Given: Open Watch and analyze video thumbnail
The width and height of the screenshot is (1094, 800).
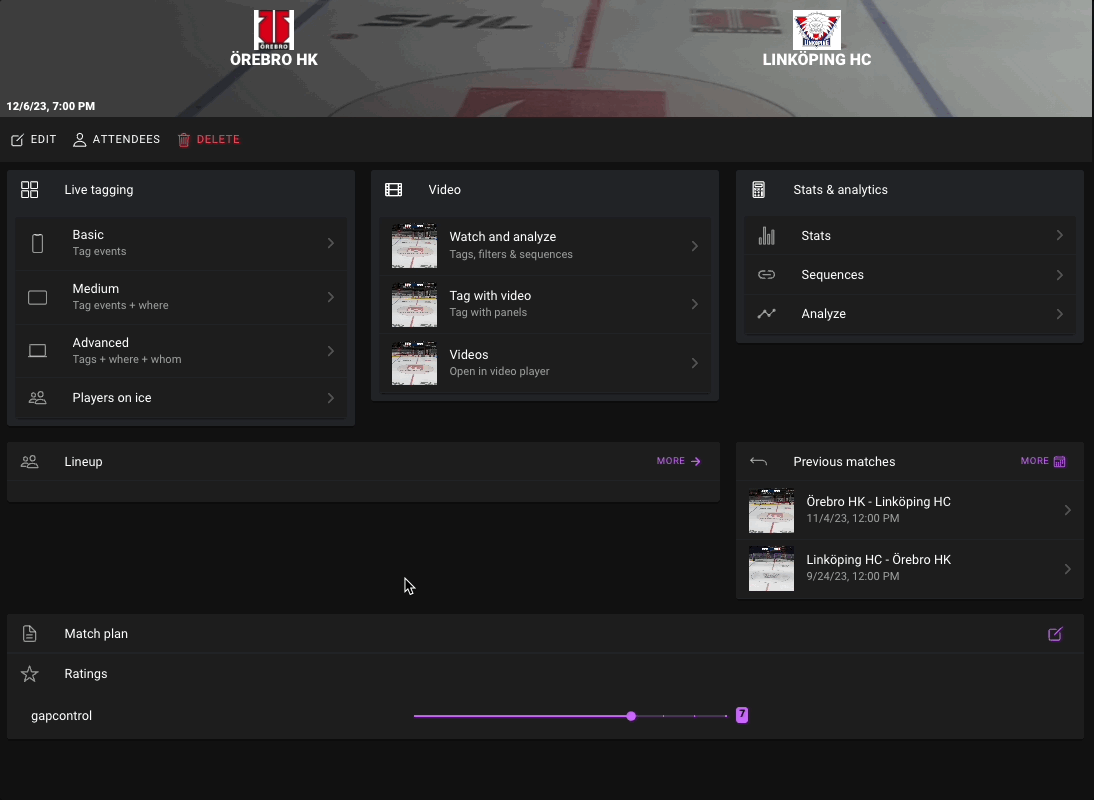Looking at the screenshot, I should (x=414, y=246).
